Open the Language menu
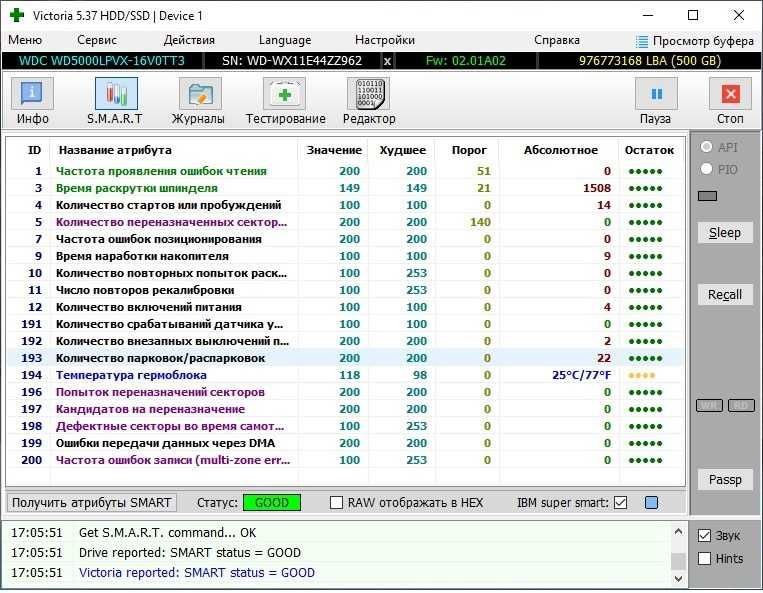 [x=285, y=40]
